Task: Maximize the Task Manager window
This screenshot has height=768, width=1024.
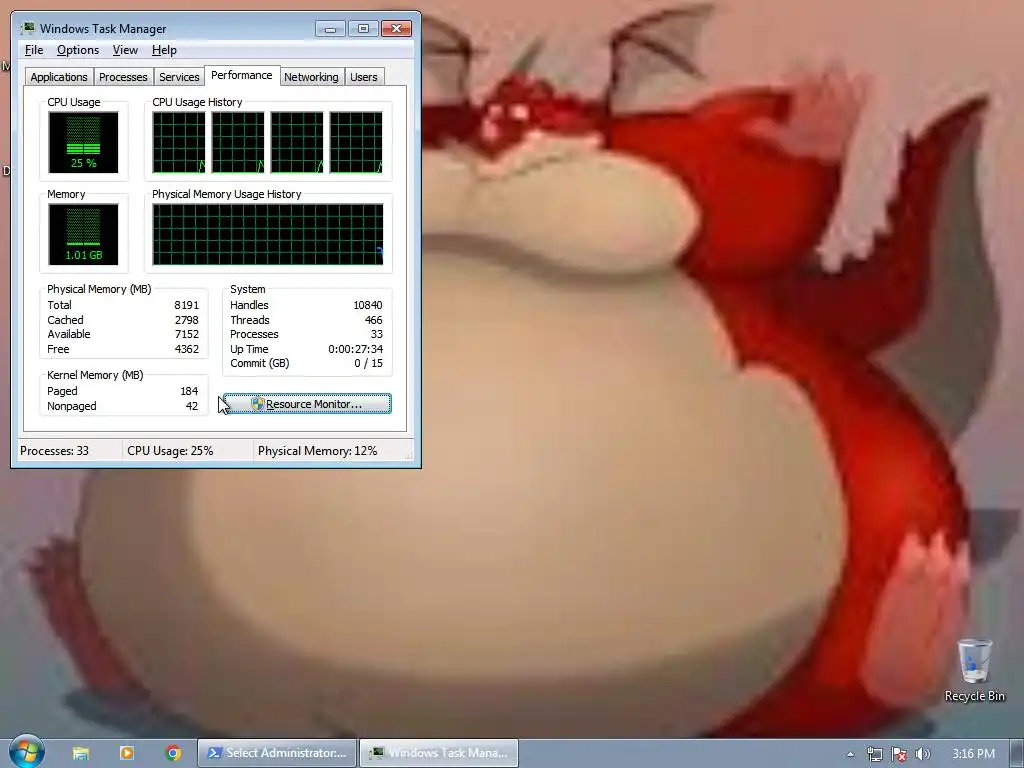Action: click(363, 29)
